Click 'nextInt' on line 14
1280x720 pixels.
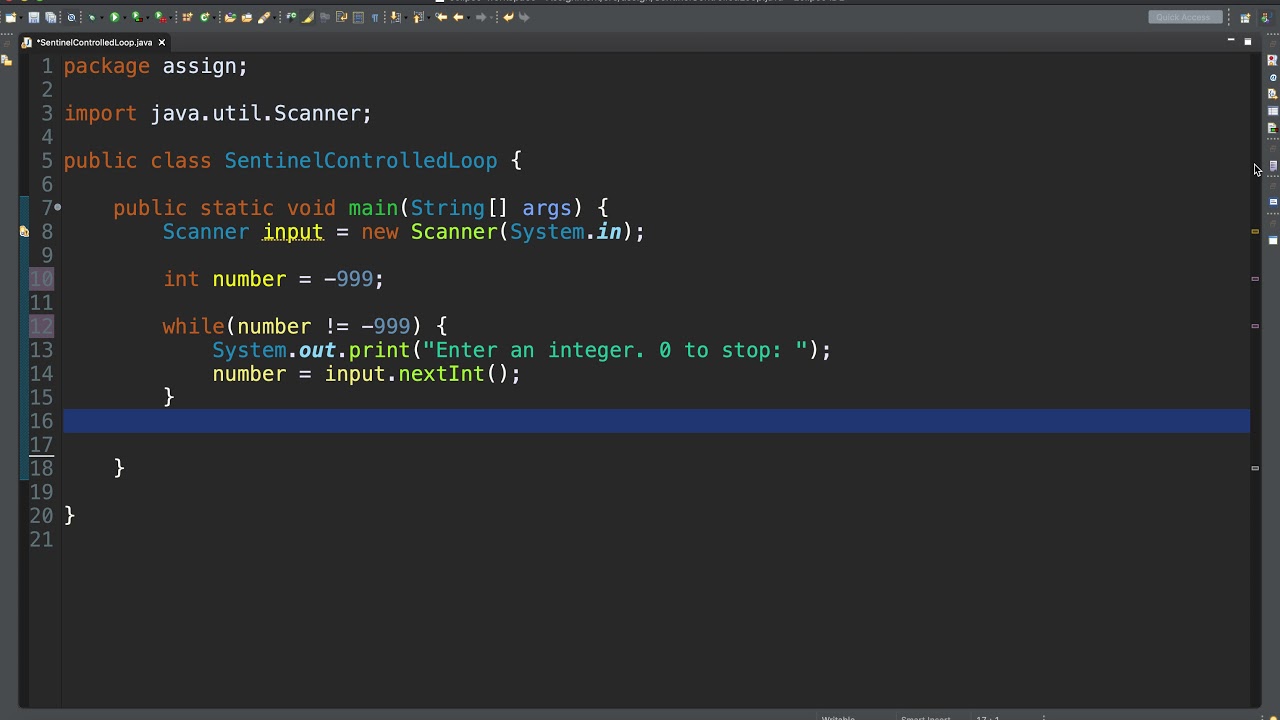tap(441, 374)
